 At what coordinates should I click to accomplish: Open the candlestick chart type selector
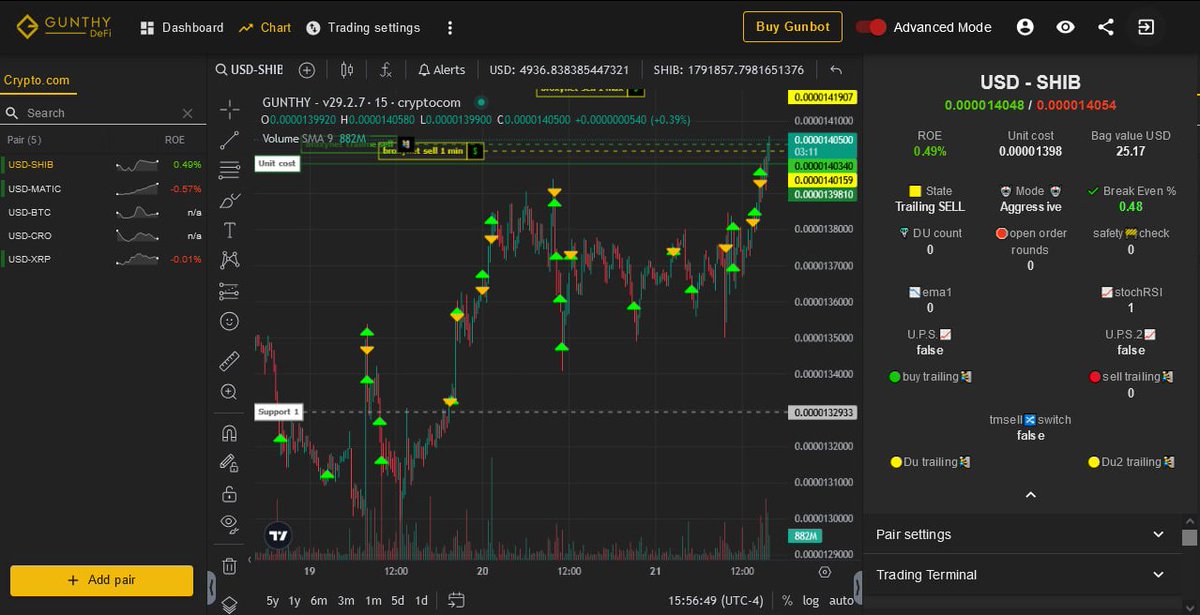(x=347, y=70)
